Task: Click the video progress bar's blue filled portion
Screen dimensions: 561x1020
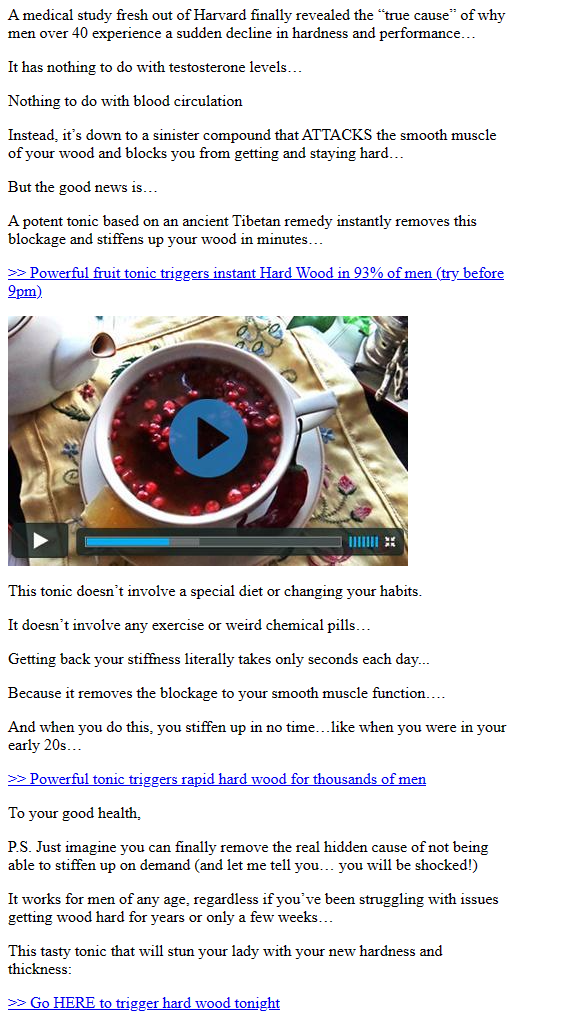Action: pyautogui.click(x=128, y=541)
